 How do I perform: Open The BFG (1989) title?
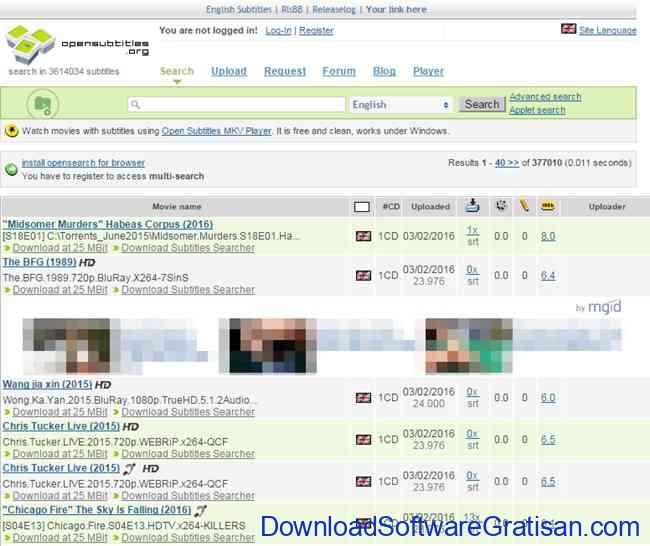click(39, 262)
